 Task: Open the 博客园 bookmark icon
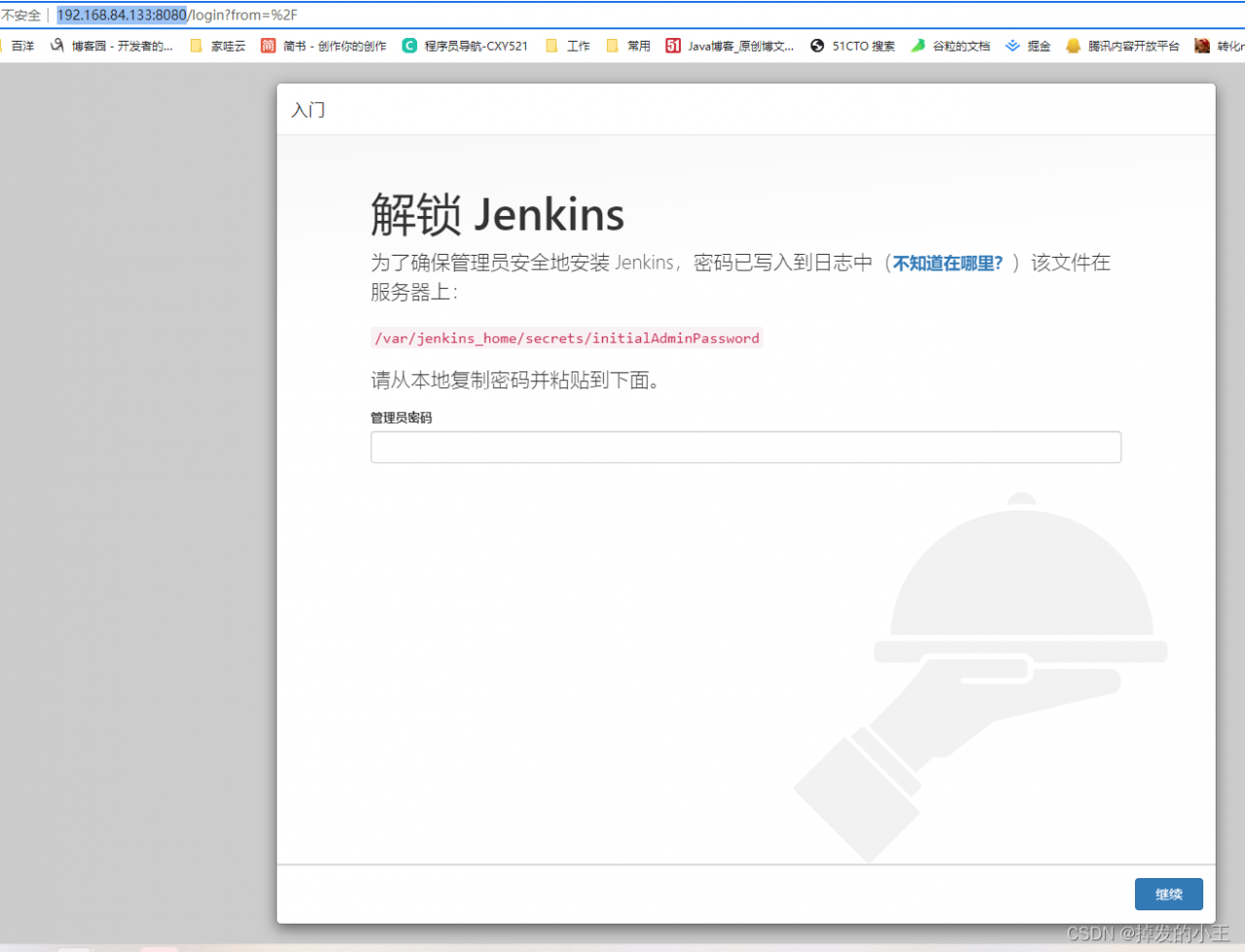pos(57,45)
